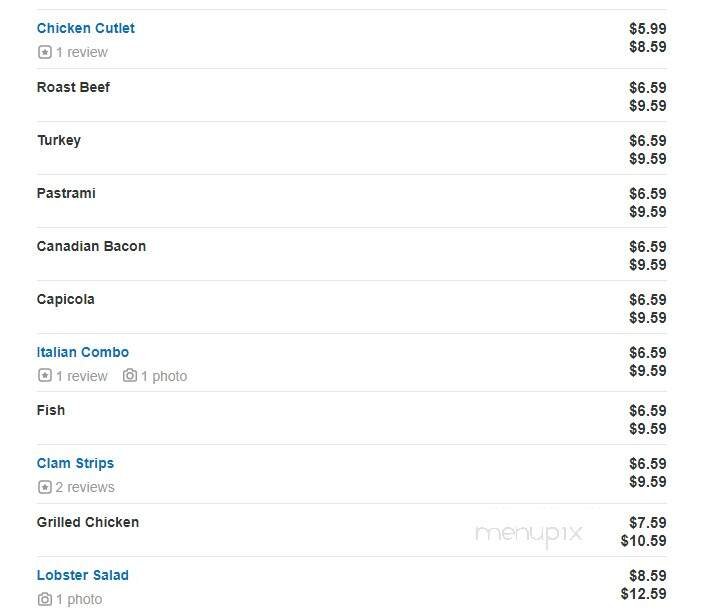View the 1 photo of Lobster Salad

79,599
